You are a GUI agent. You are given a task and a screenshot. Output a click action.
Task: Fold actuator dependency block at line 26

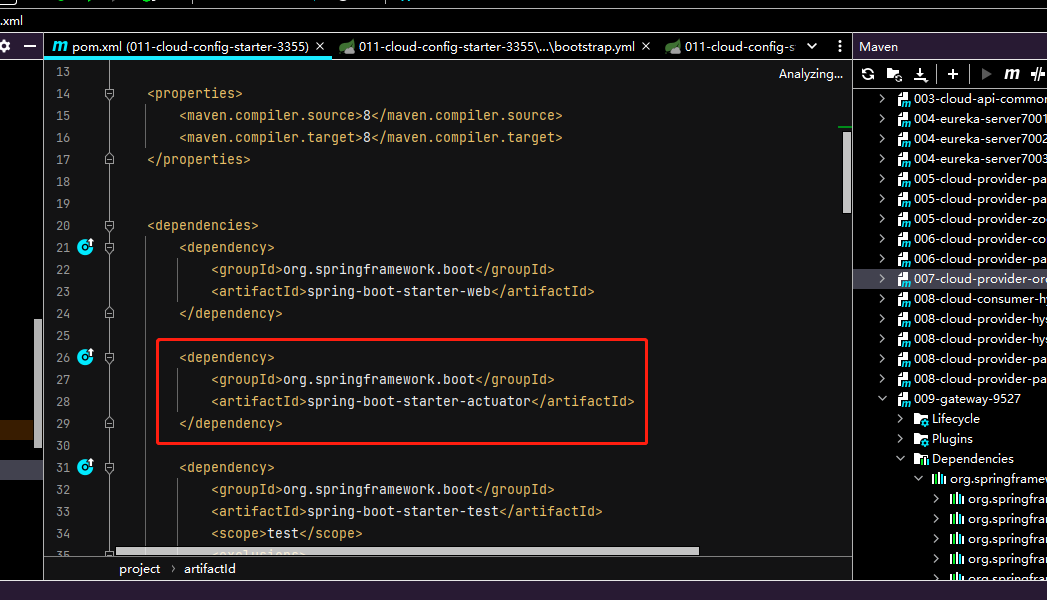click(x=110, y=358)
